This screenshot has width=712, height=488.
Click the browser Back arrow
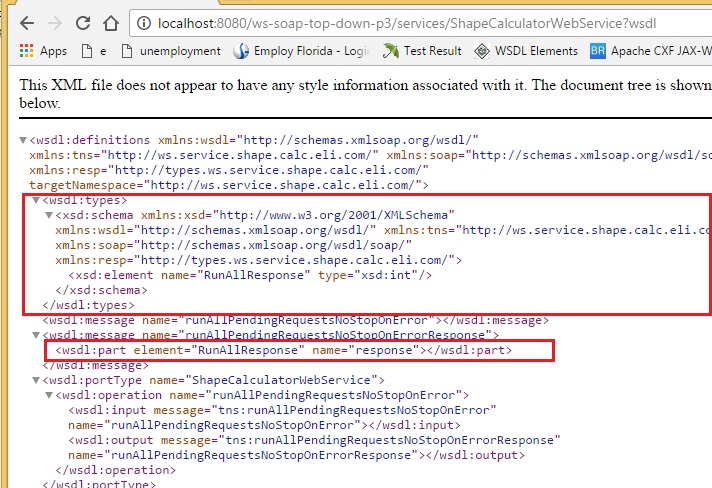click(x=27, y=23)
